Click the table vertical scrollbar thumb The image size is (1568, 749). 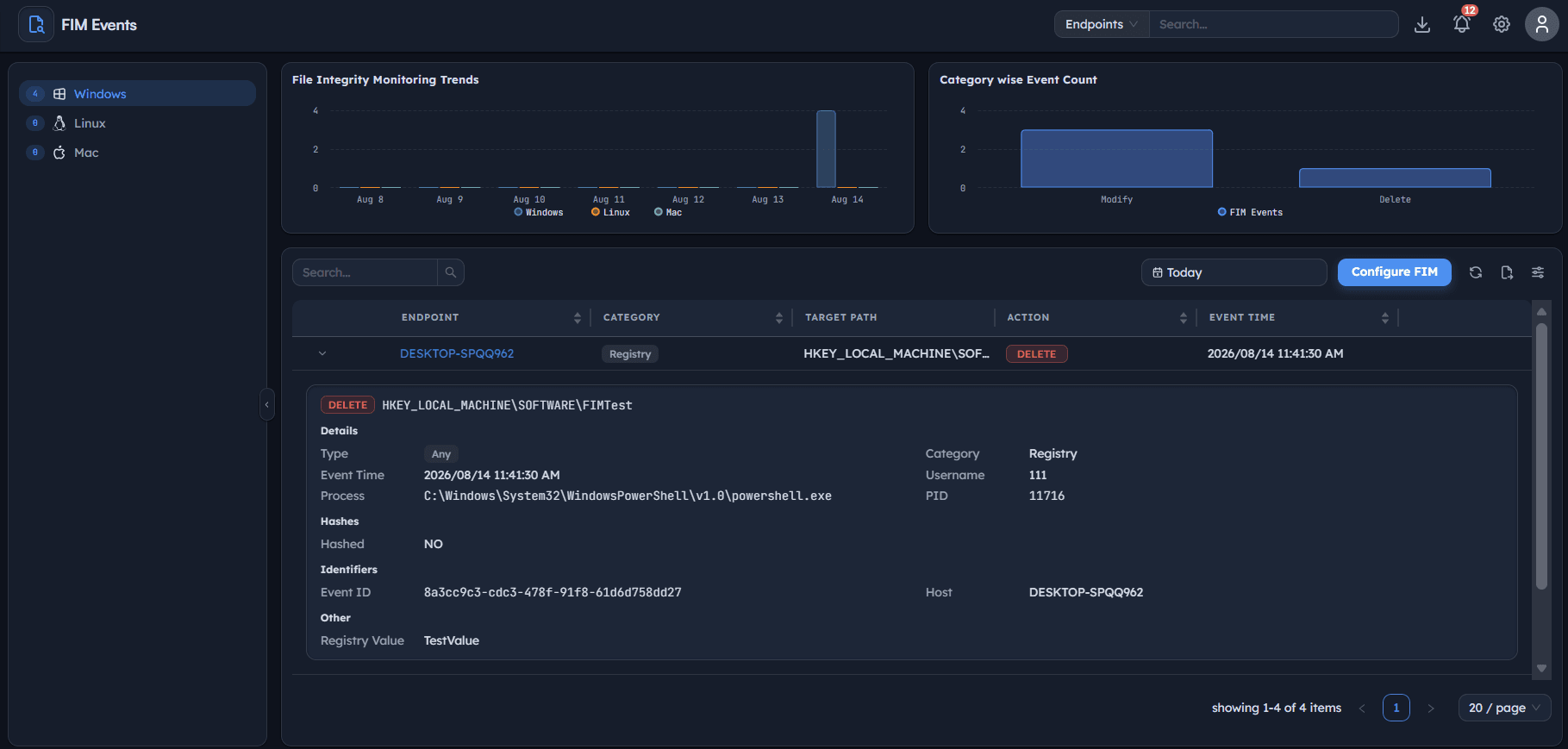(x=1541, y=457)
